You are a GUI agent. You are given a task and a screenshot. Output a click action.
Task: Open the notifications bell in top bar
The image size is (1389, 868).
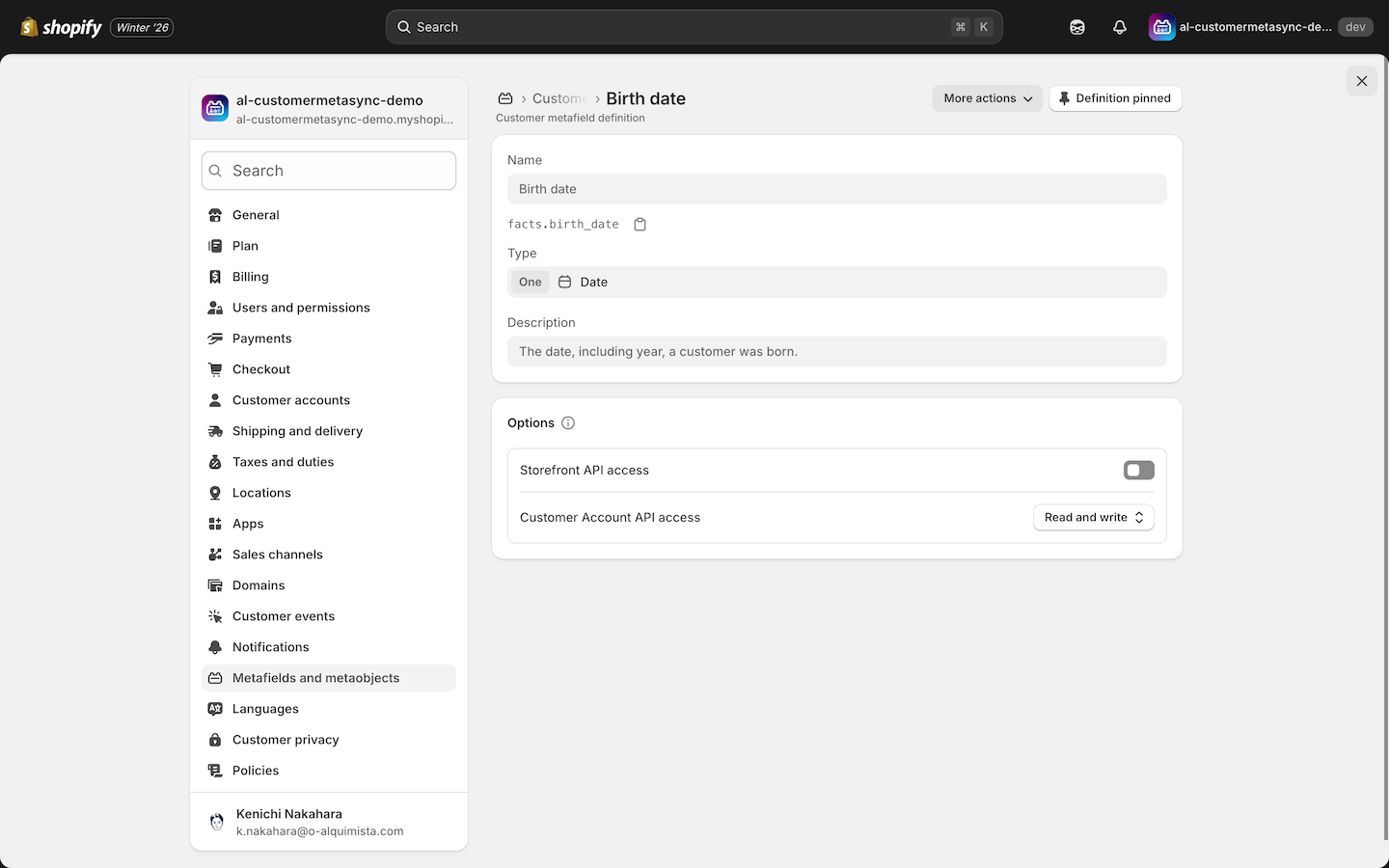click(1119, 27)
